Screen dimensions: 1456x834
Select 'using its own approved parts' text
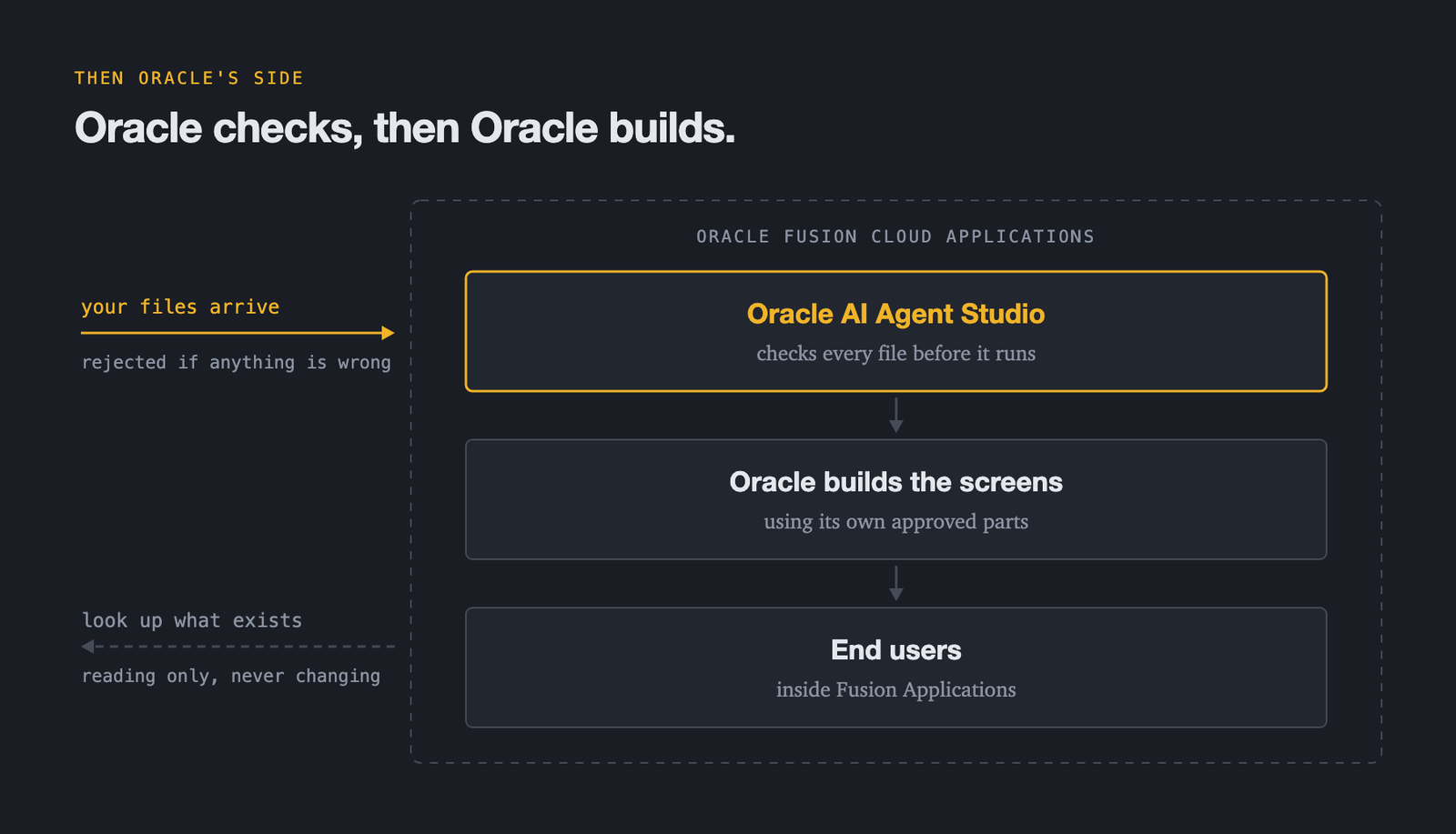pyautogui.click(x=895, y=522)
